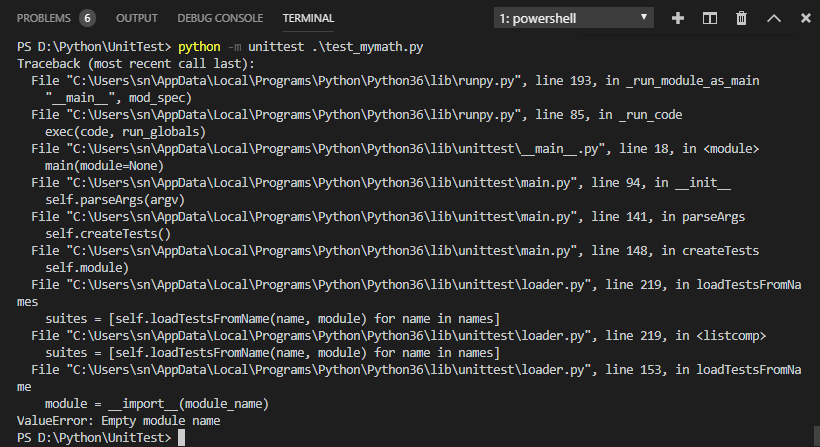This screenshot has width=820, height=447.
Task: Click 'self.parseArgs(argv)' line
Action: coord(115,200)
